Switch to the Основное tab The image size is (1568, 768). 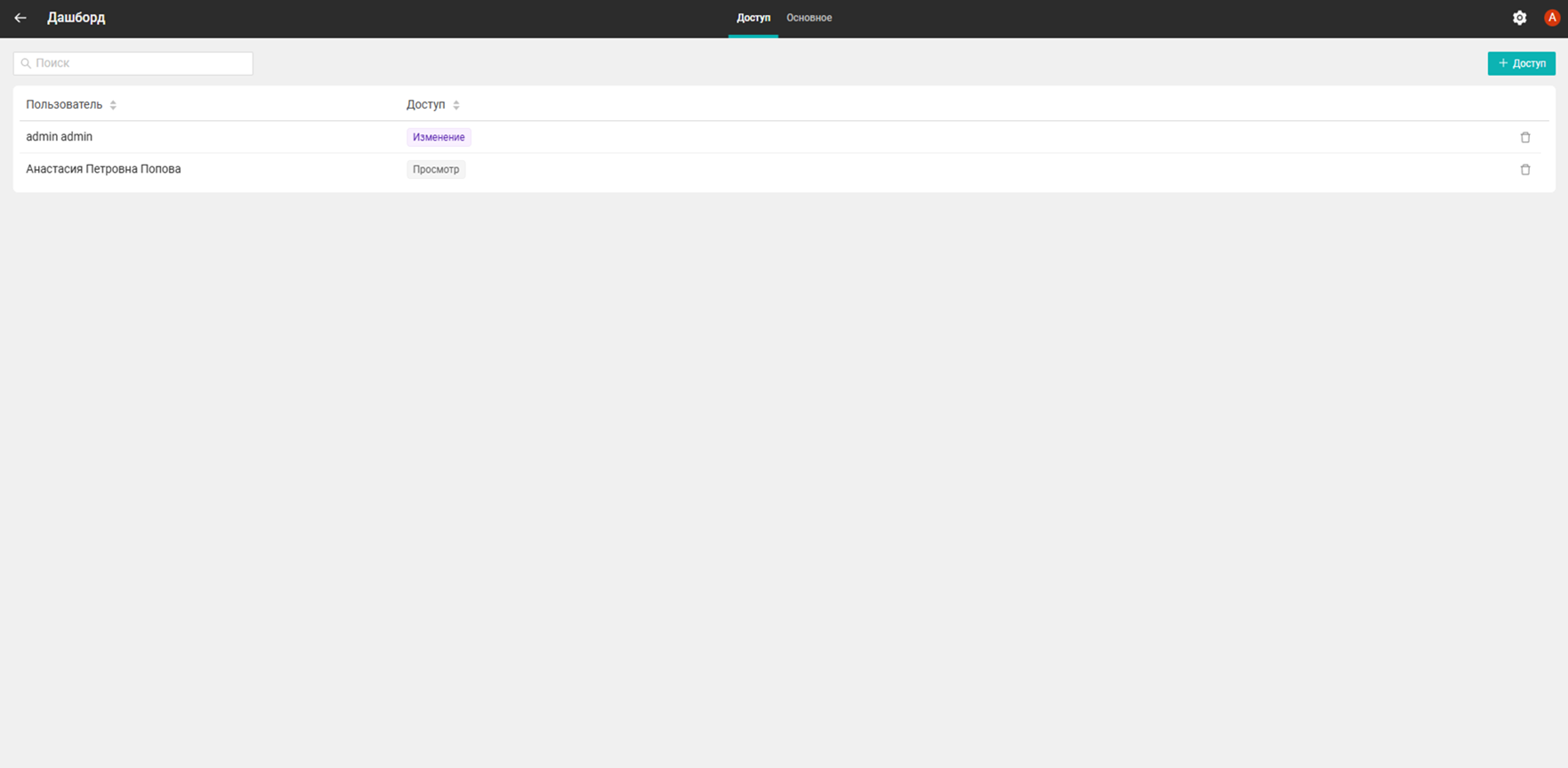pos(808,18)
